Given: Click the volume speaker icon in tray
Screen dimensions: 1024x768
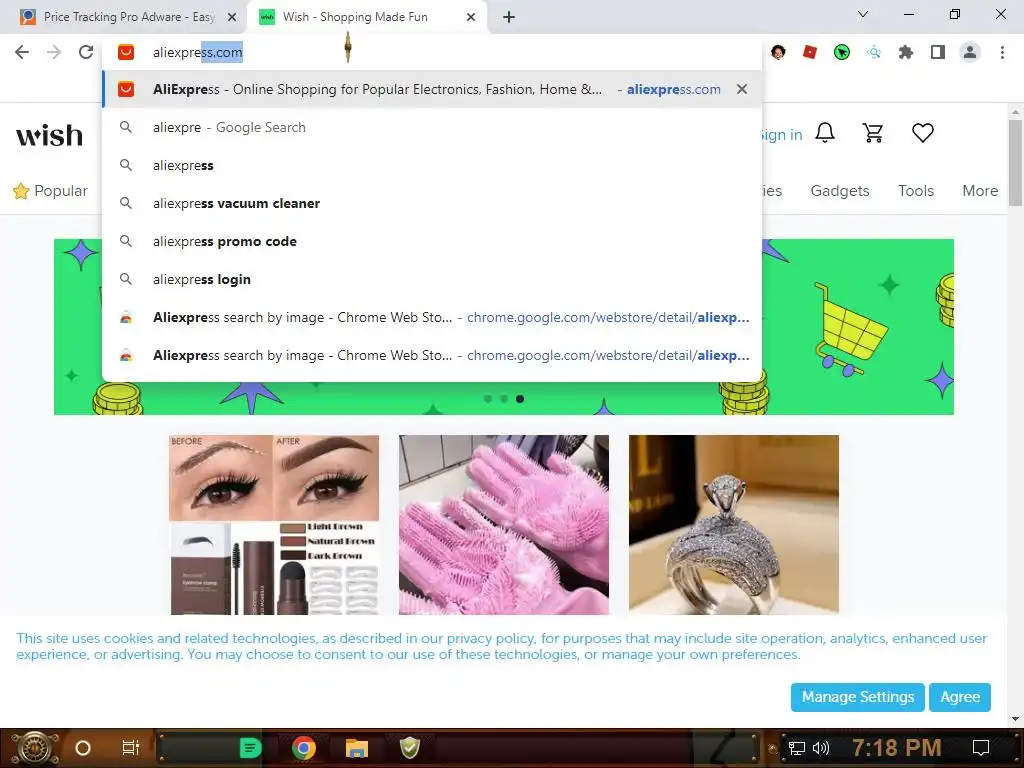Looking at the screenshot, I should [x=821, y=748].
